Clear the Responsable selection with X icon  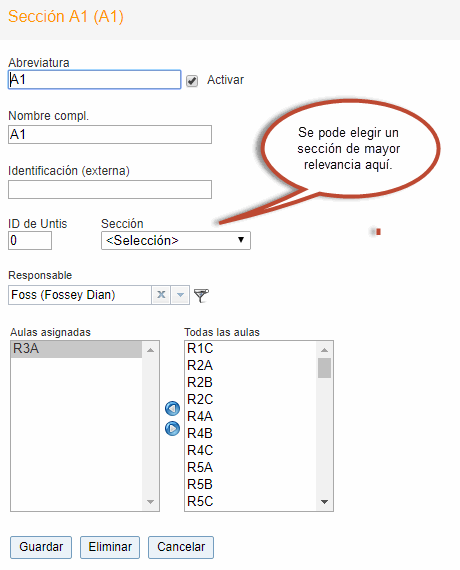pyautogui.click(x=161, y=295)
